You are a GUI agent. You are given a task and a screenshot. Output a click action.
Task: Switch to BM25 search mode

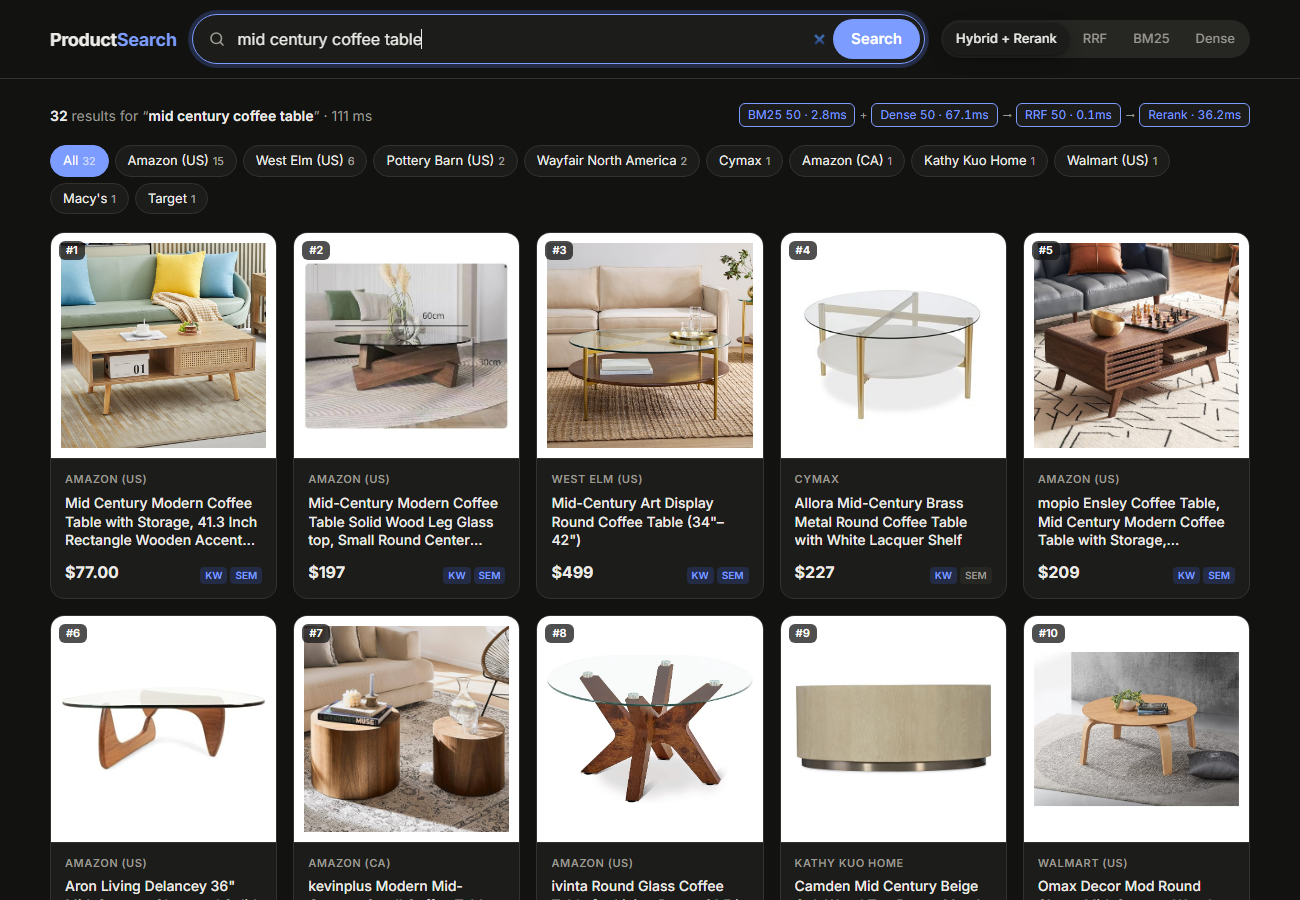(x=1151, y=39)
